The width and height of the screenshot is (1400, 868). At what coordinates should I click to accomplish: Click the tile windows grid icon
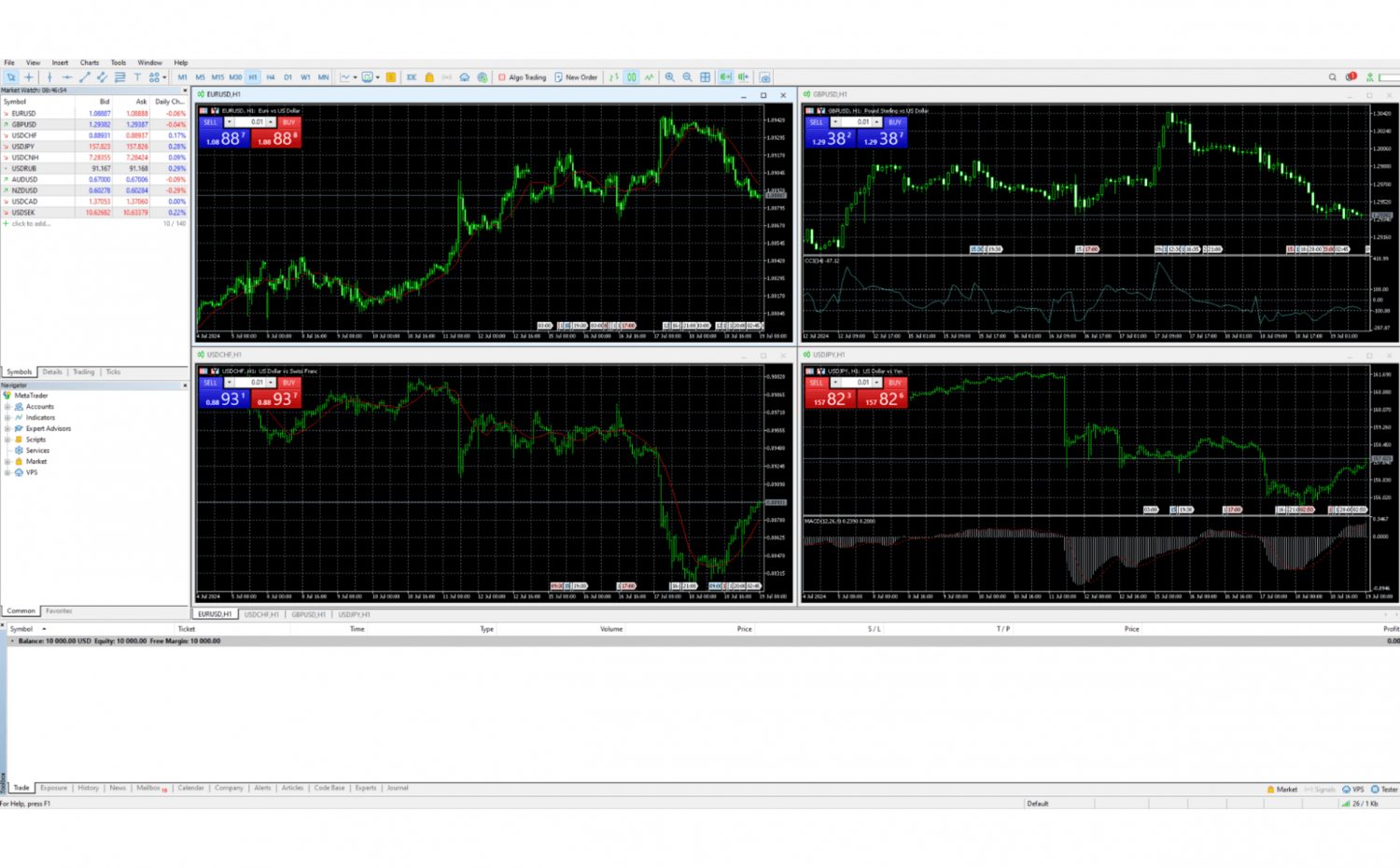point(706,77)
